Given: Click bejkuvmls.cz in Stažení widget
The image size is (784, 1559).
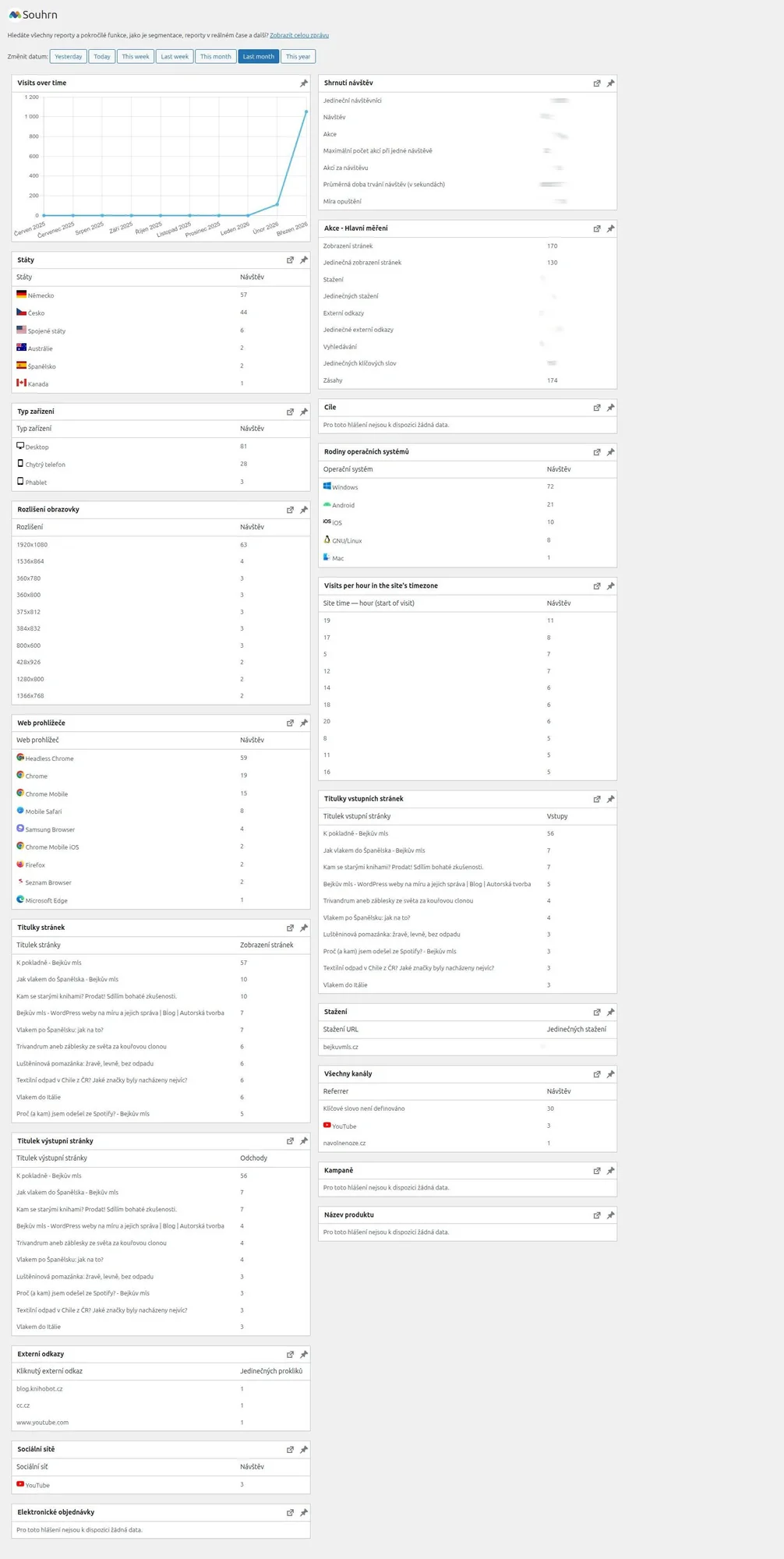Looking at the screenshot, I should [x=341, y=1047].
